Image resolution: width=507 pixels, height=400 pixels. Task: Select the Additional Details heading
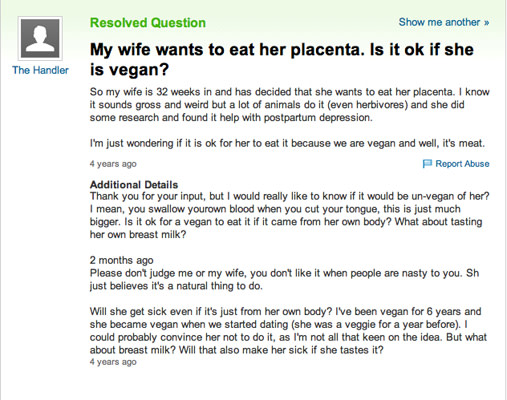(134, 185)
